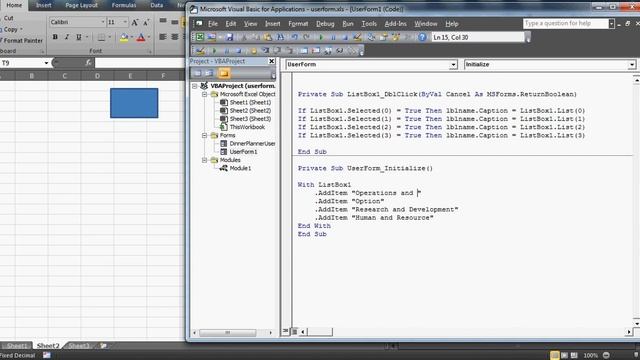
Task: Collapse the Microsoft Excel Objects folder
Action: click(x=204, y=94)
